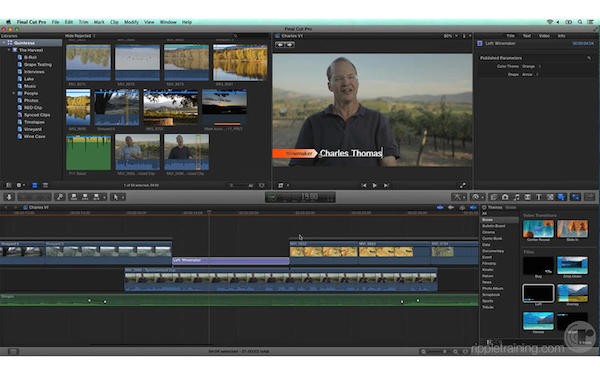This screenshot has width=600, height=375.
Task: Toggle the Libraries sidebar visibility
Action: tap(9, 185)
